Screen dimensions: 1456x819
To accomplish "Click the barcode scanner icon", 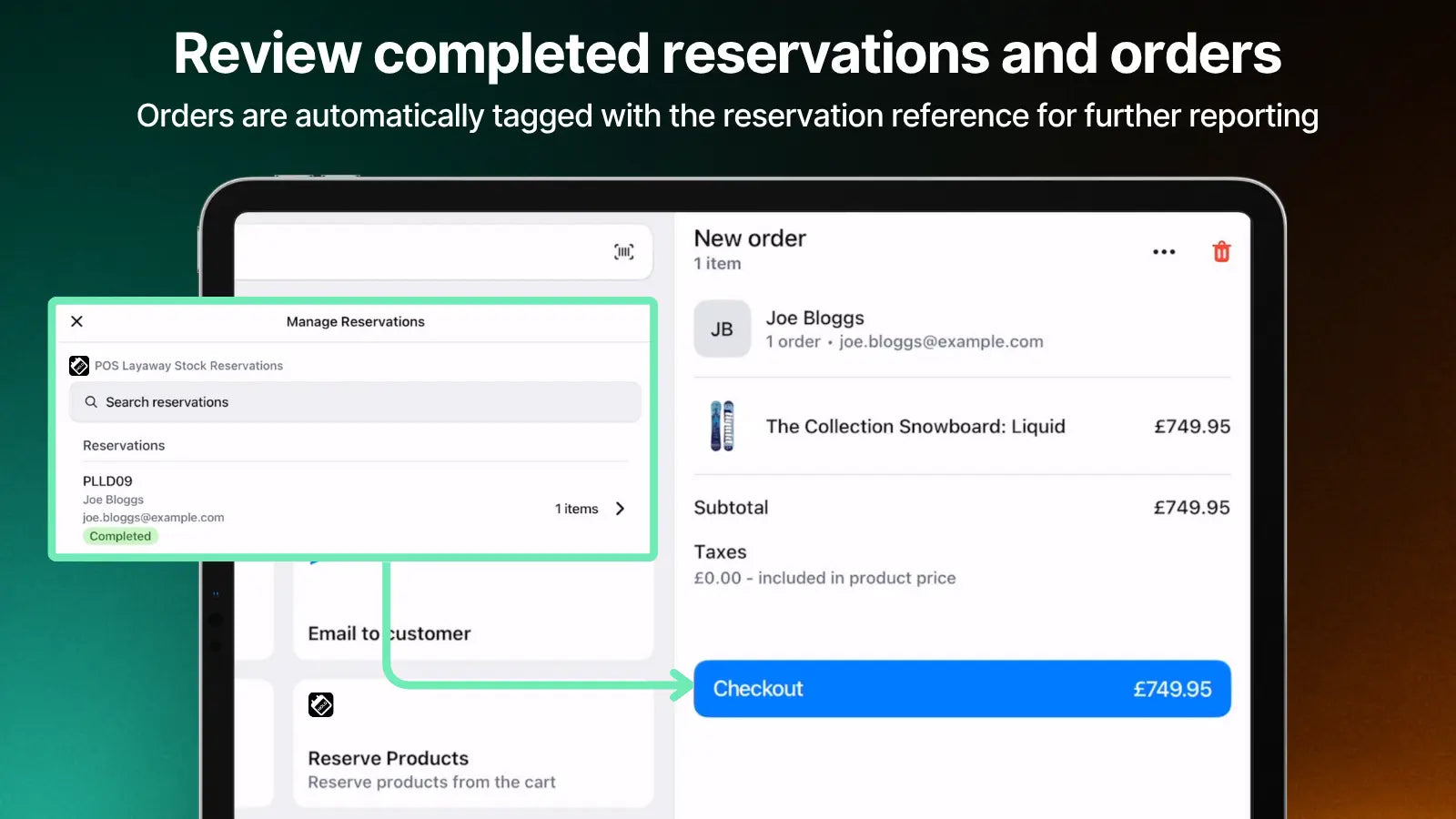I will click(x=623, y=252).
